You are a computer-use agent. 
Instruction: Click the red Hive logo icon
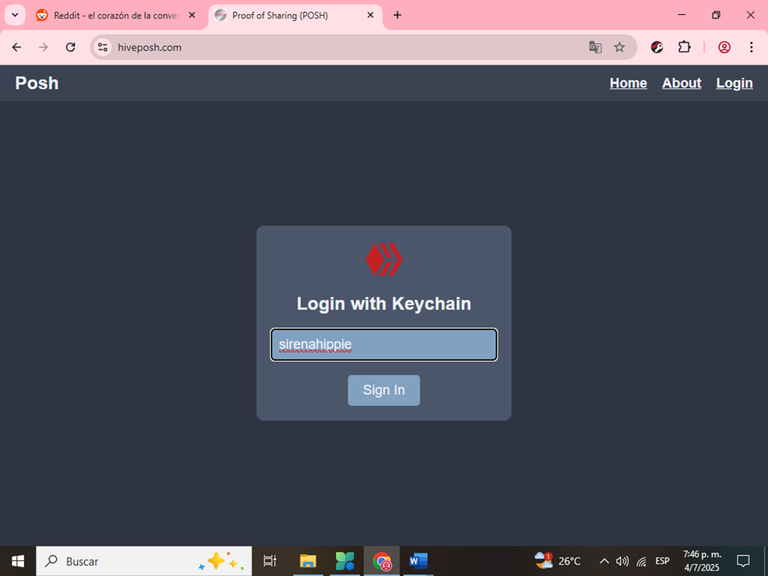[x=384, y=259]
